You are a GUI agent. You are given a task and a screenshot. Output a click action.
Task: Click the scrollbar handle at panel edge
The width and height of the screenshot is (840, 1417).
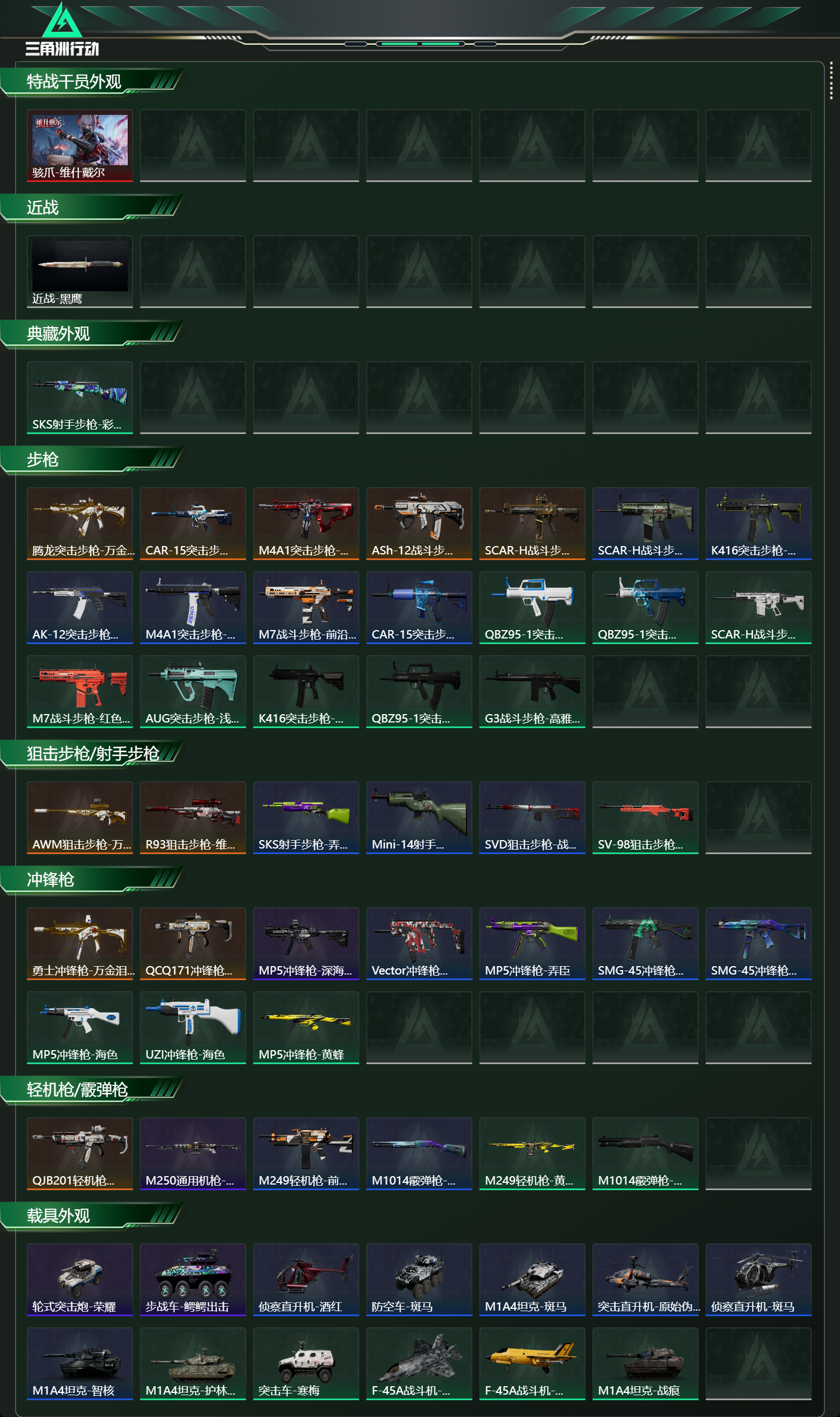(831, 81)
